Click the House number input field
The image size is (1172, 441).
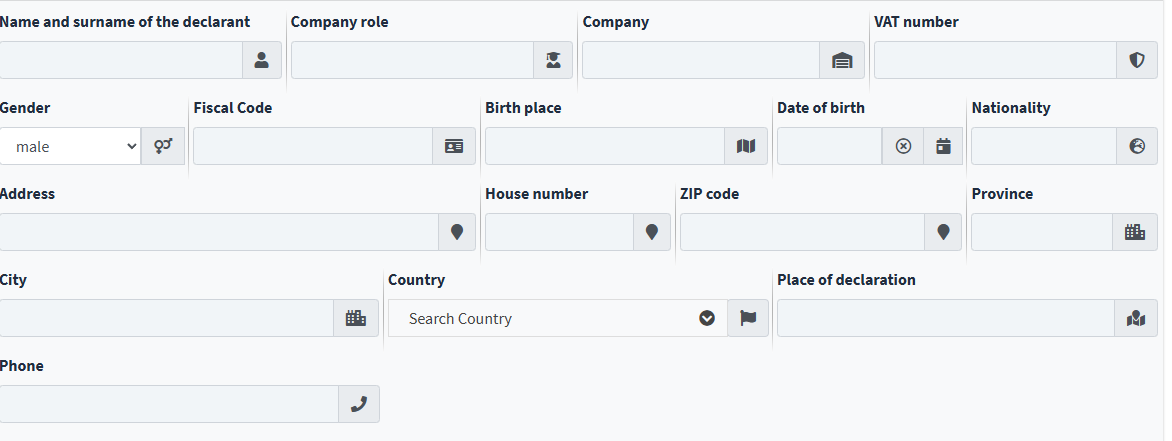[559, 232]
